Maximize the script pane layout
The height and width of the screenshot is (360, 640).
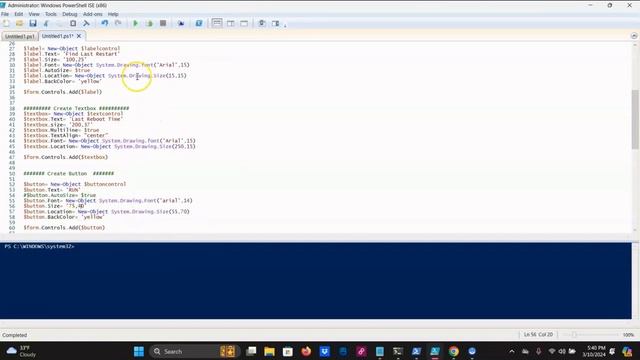coord(244,23)
